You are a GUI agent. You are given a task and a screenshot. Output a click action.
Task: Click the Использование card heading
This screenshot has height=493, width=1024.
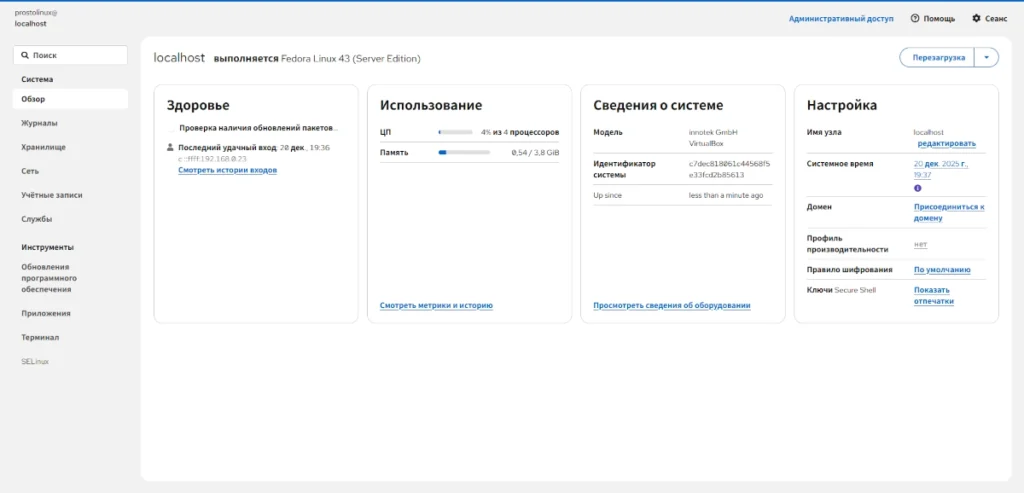(431, 105)
